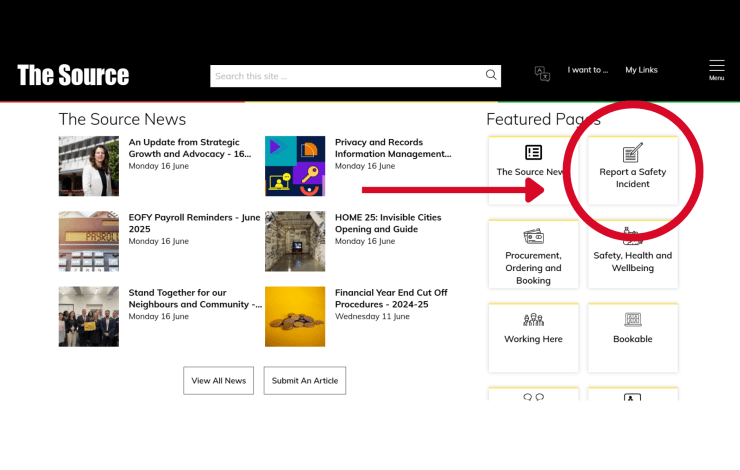This screenshot has width=740, height=470.
Task: Open the HOME 25: Invisible Cities thumbnail
Action: click(295, 241)
